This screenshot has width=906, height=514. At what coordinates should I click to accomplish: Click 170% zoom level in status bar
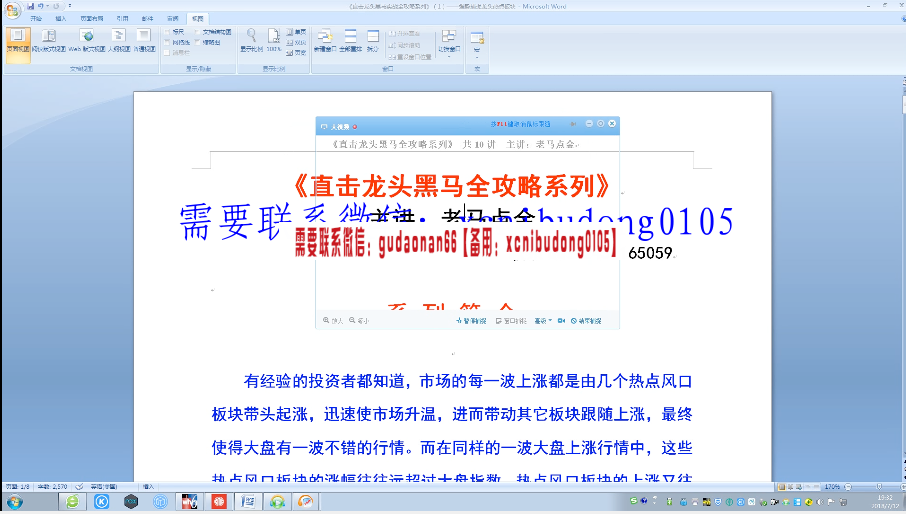click(x=832, y=487)
